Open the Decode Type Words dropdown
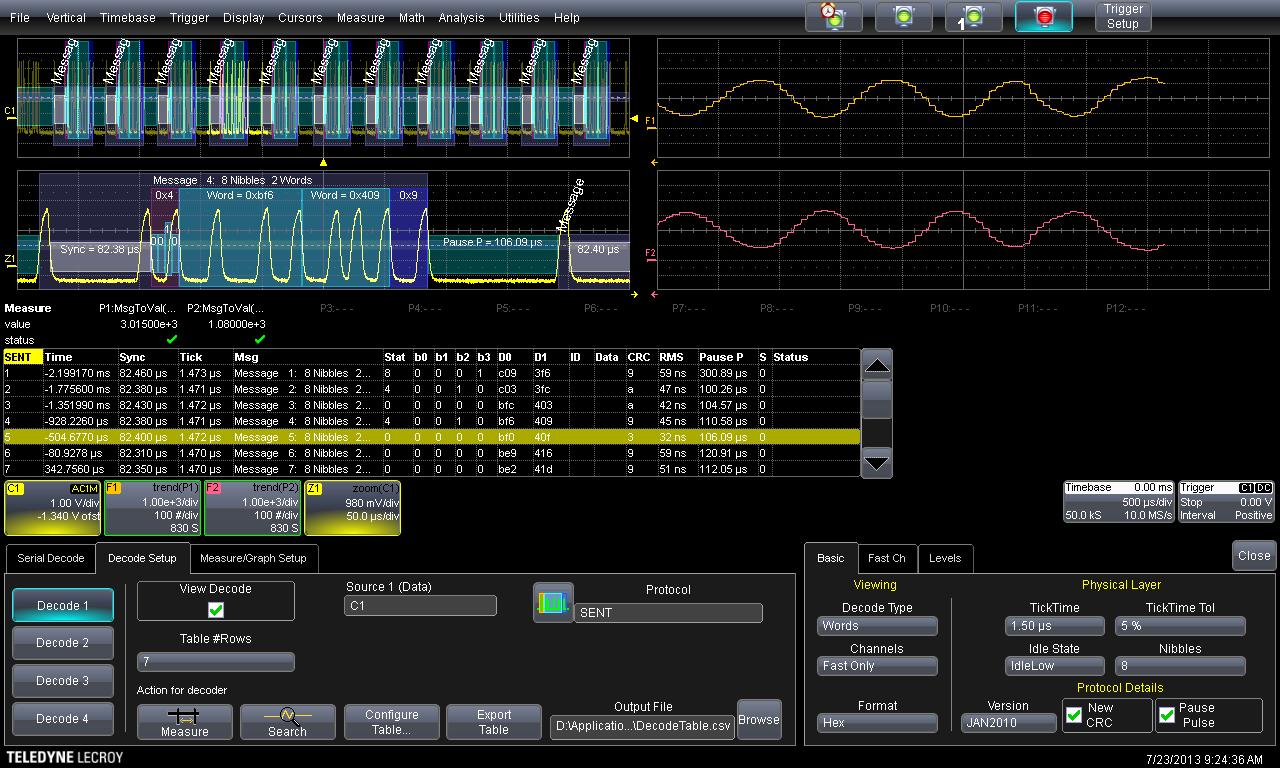 point(877,626)
